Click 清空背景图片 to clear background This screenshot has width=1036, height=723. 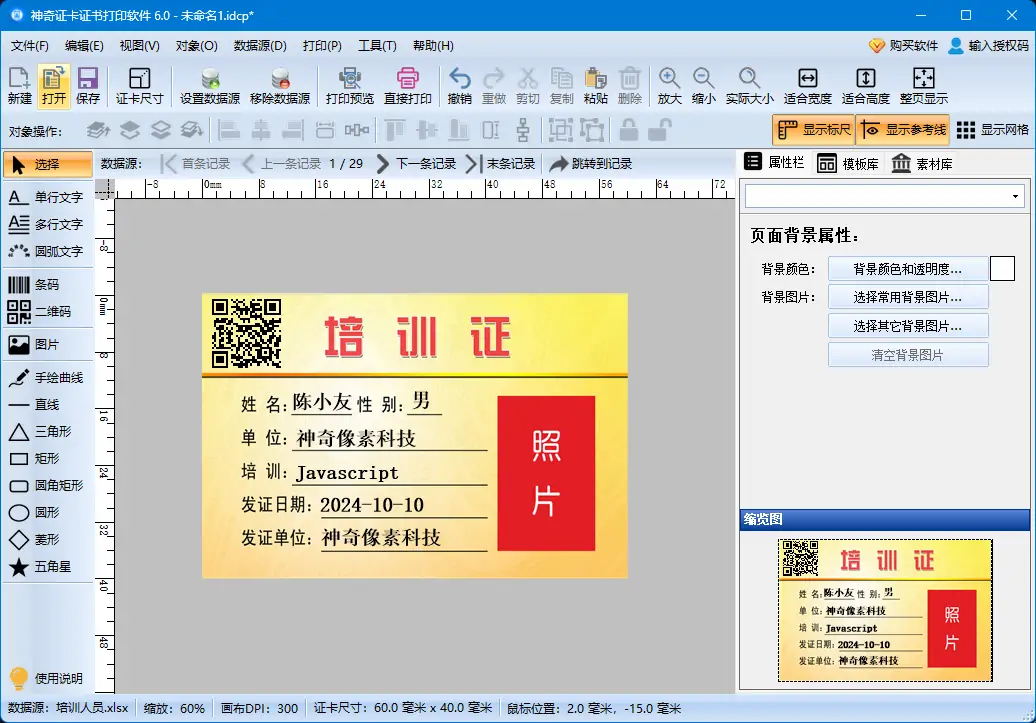click(x=908, y=353)
